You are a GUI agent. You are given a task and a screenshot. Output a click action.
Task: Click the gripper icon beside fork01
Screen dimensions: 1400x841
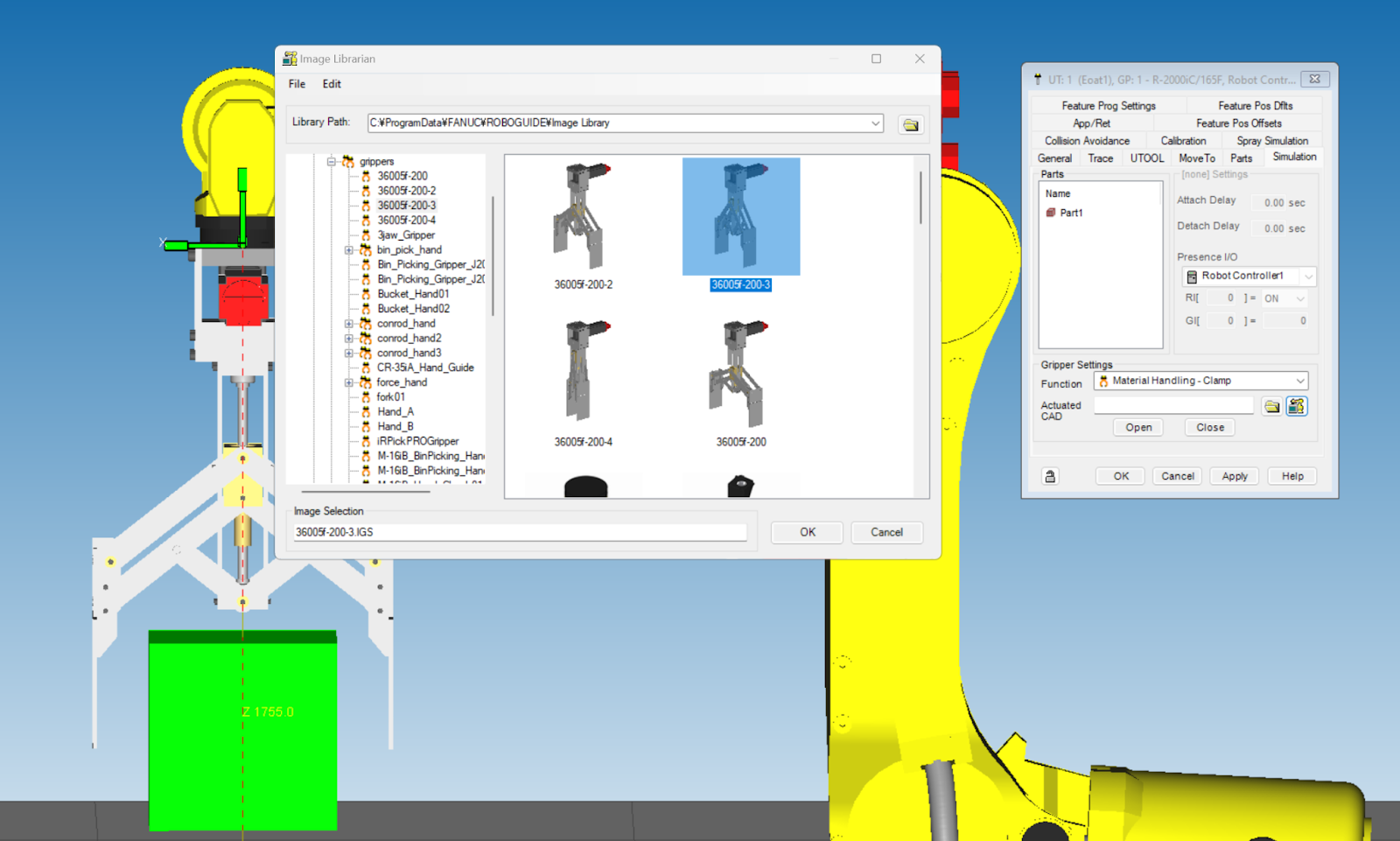(x=366, y=397)
